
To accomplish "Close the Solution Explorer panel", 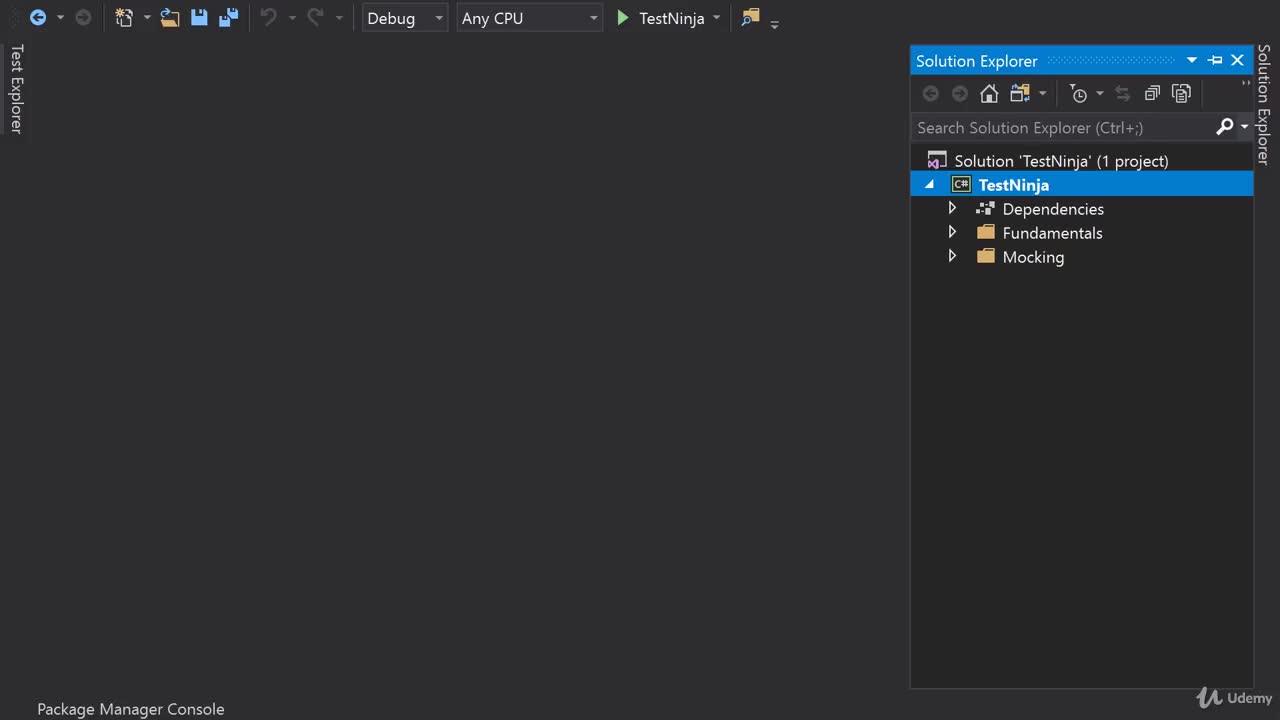I will [1237, 60].
